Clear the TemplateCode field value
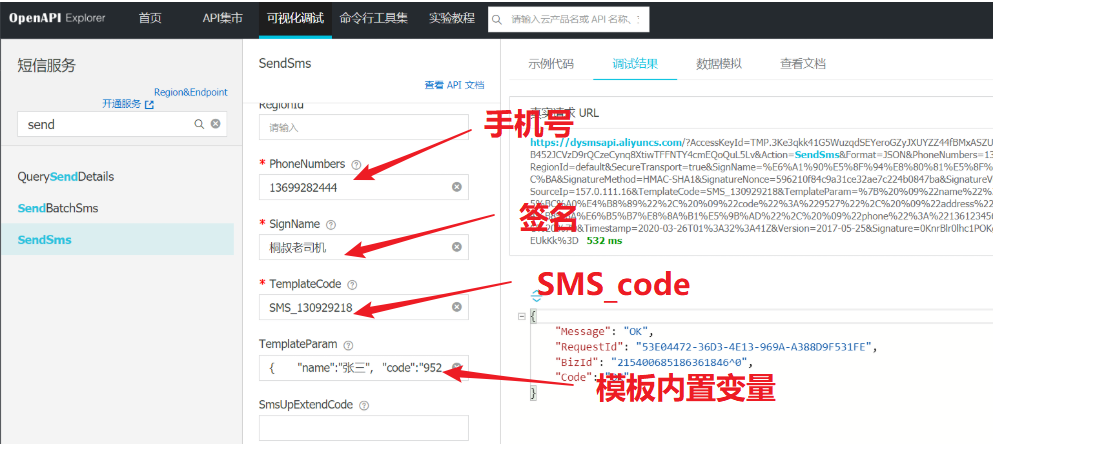 (456, 307)
